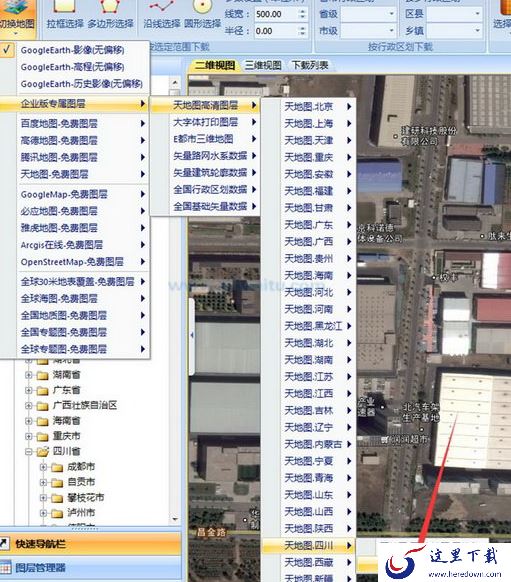511x582 pixels.
Task: Click the 拉框选择 rectangle selection tool
Action: click(x=65, y=15)
